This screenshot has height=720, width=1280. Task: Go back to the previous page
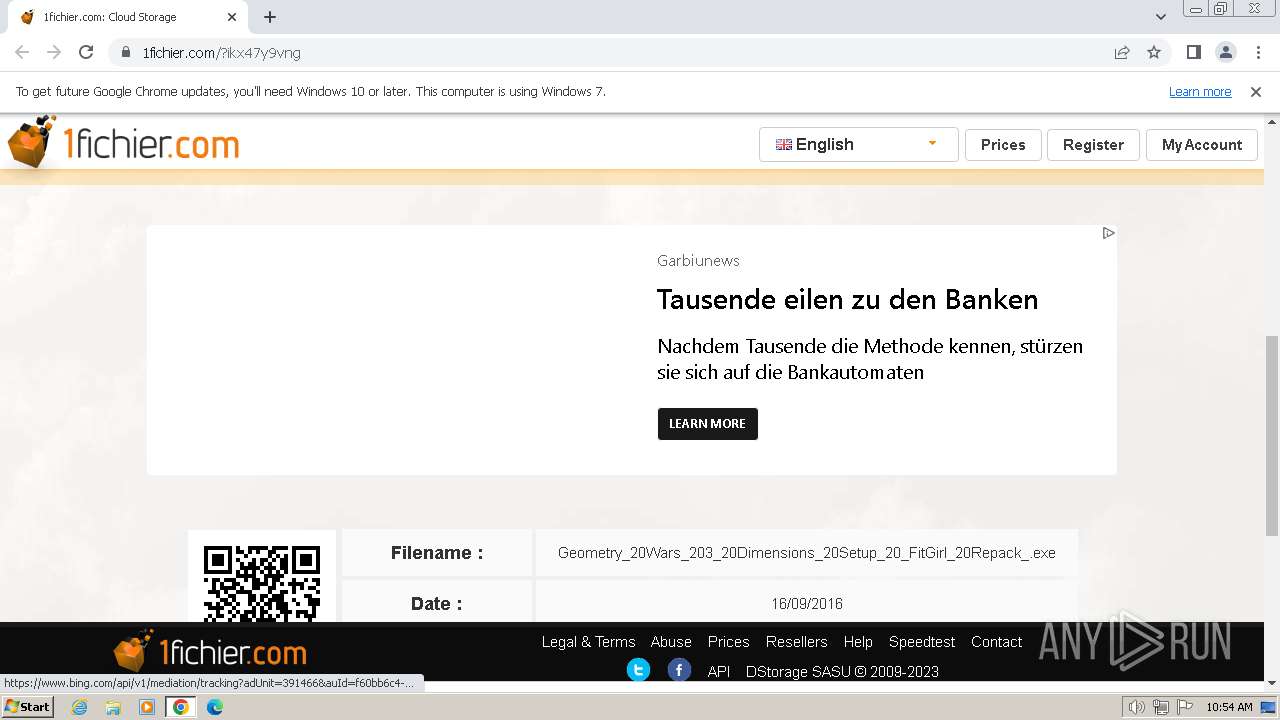click(22, 52)
